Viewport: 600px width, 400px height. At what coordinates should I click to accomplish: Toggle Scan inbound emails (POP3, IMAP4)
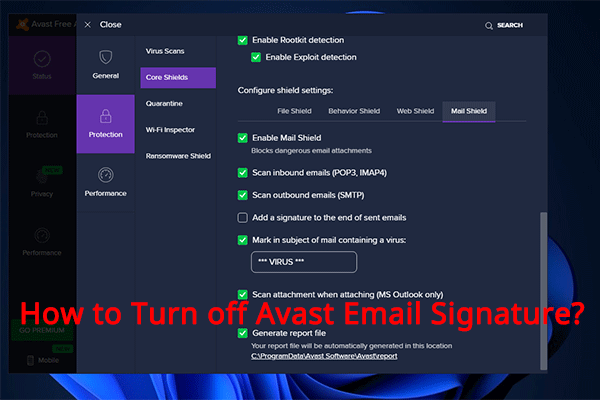243,173
